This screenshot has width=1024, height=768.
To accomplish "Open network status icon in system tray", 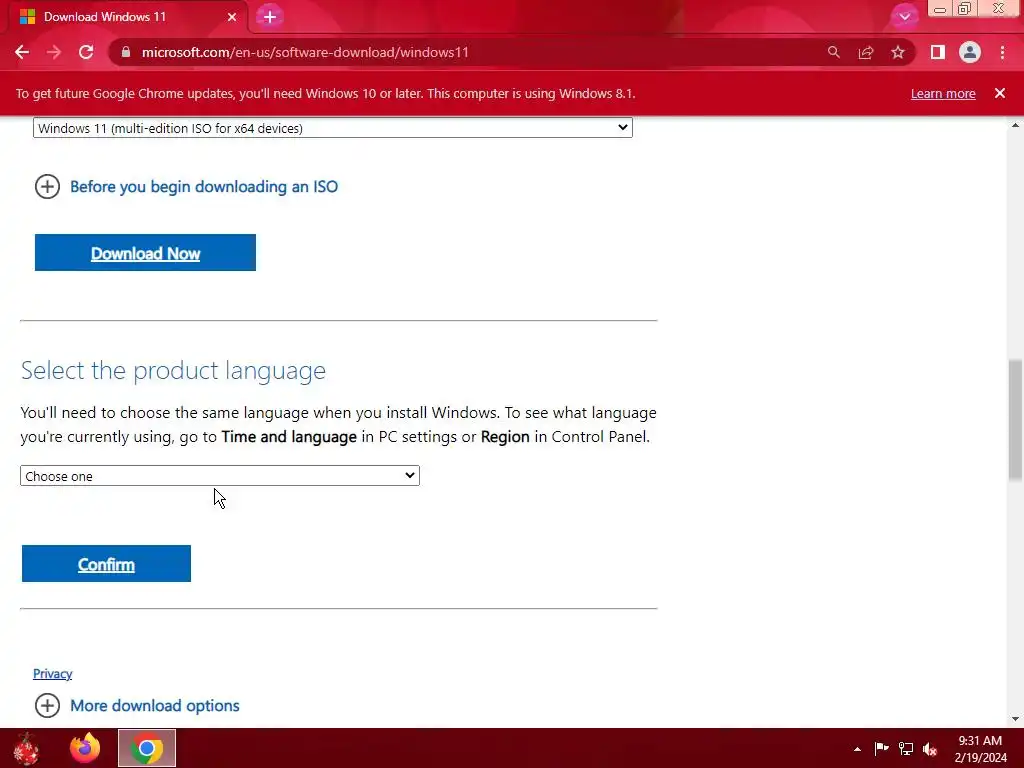I will (x=906, y=748).
